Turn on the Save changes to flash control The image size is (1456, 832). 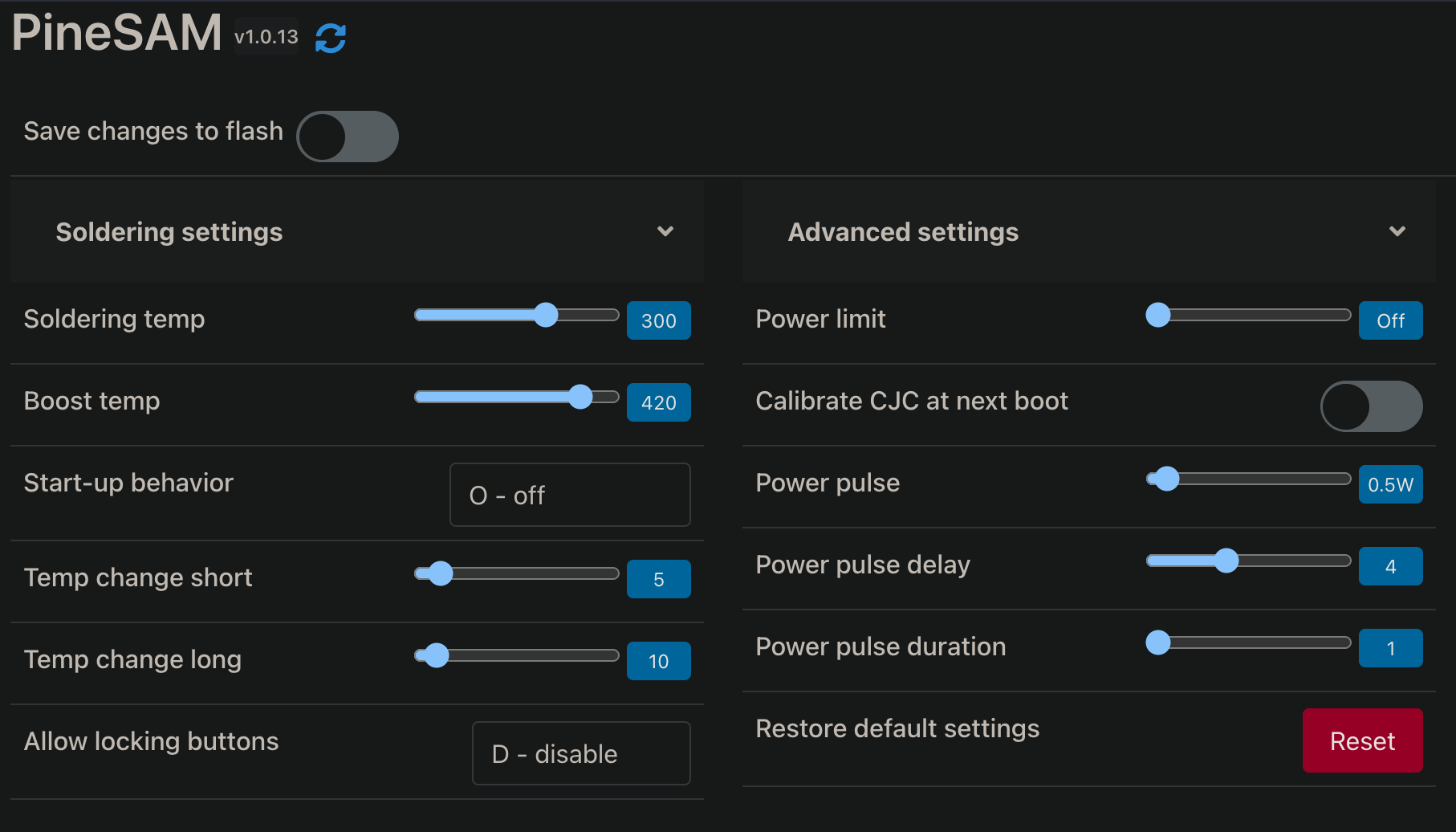pos(348,137)
